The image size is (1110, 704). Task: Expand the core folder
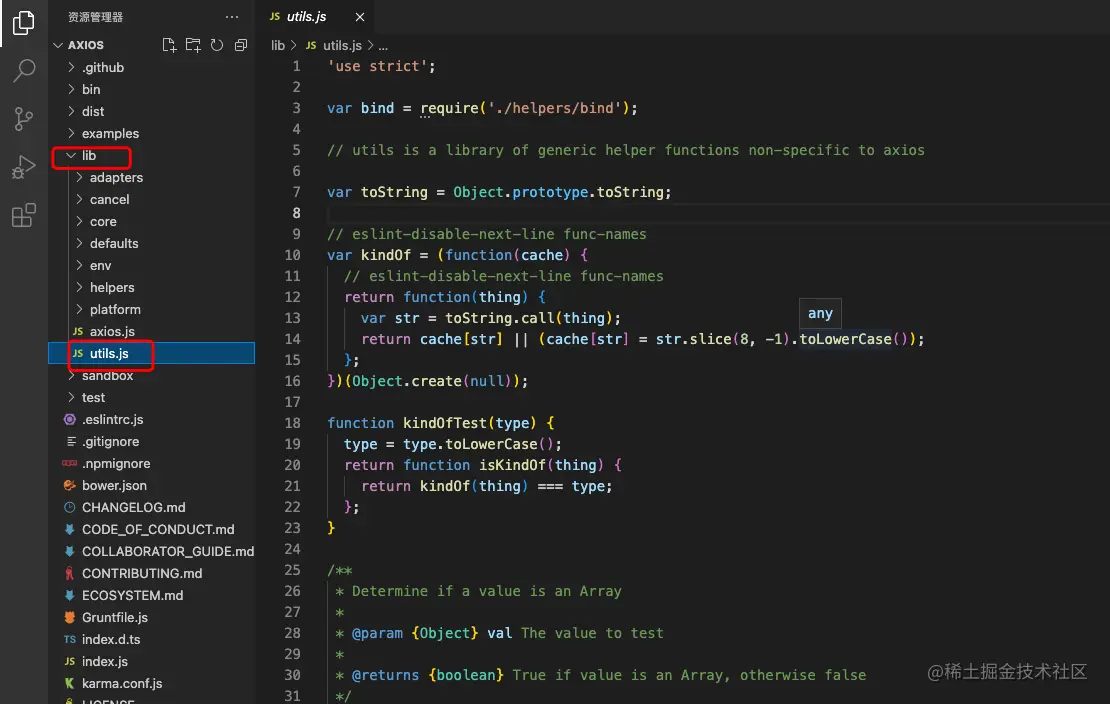coord(151,221)
